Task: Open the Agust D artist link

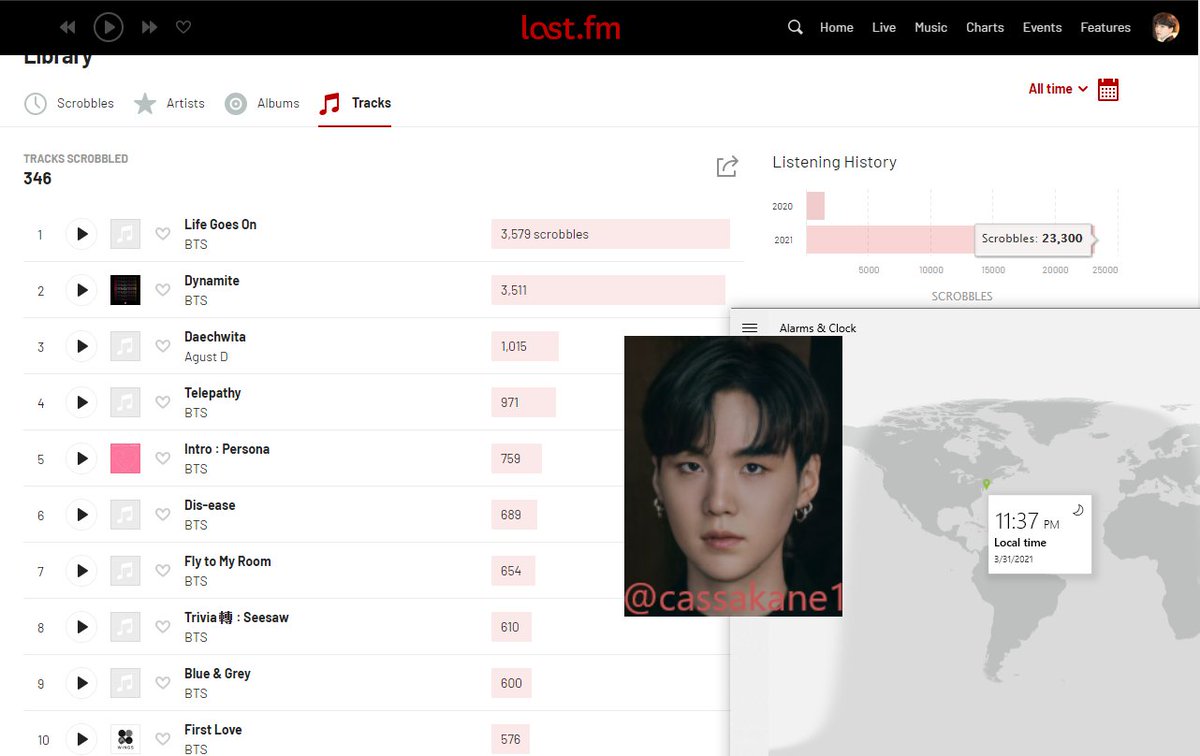Action: [x=207, y=357]
